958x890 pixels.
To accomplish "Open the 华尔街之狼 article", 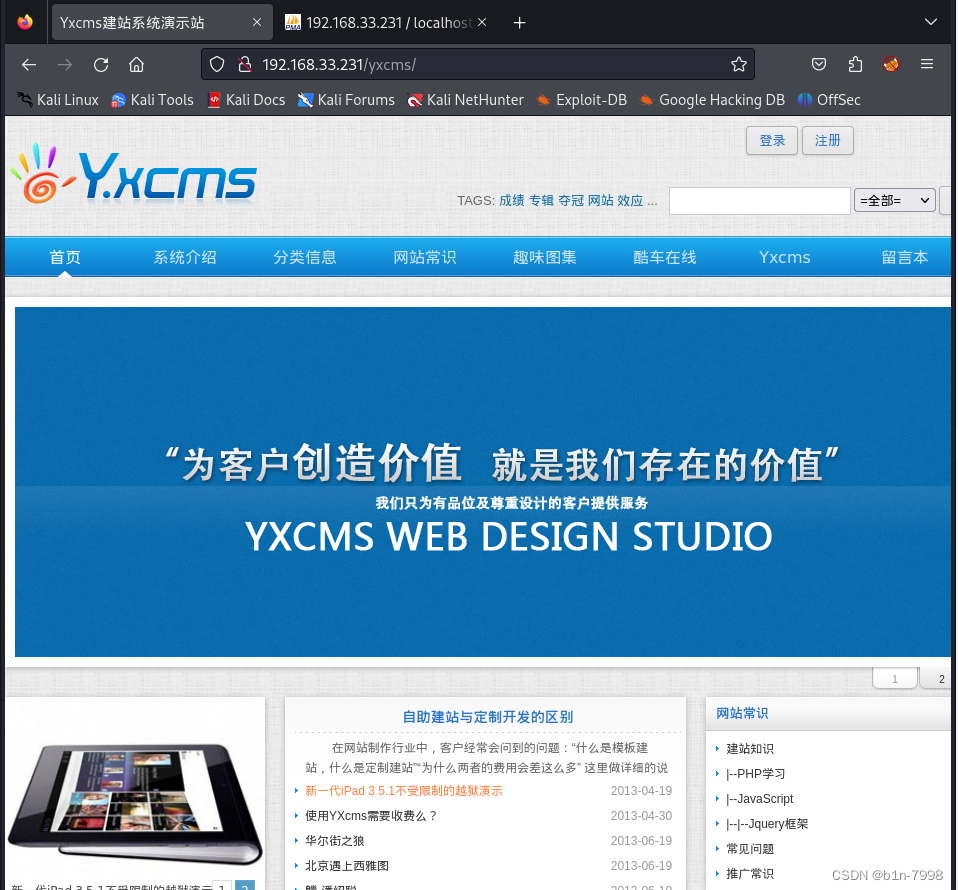I will click(x=335, y=841).
